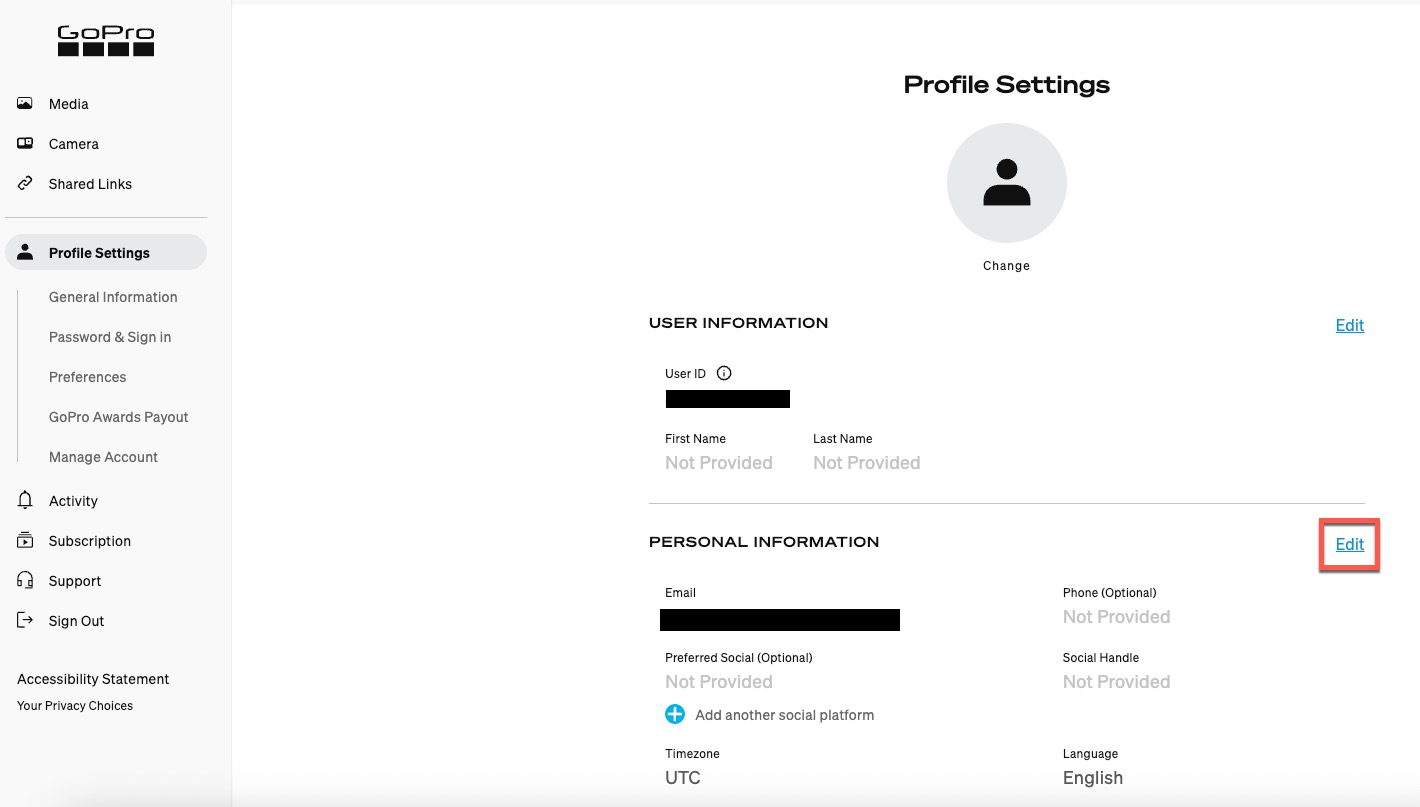Click Change under the profile picture
This screenshot has height=807, width=1420.
(1006, 266)
